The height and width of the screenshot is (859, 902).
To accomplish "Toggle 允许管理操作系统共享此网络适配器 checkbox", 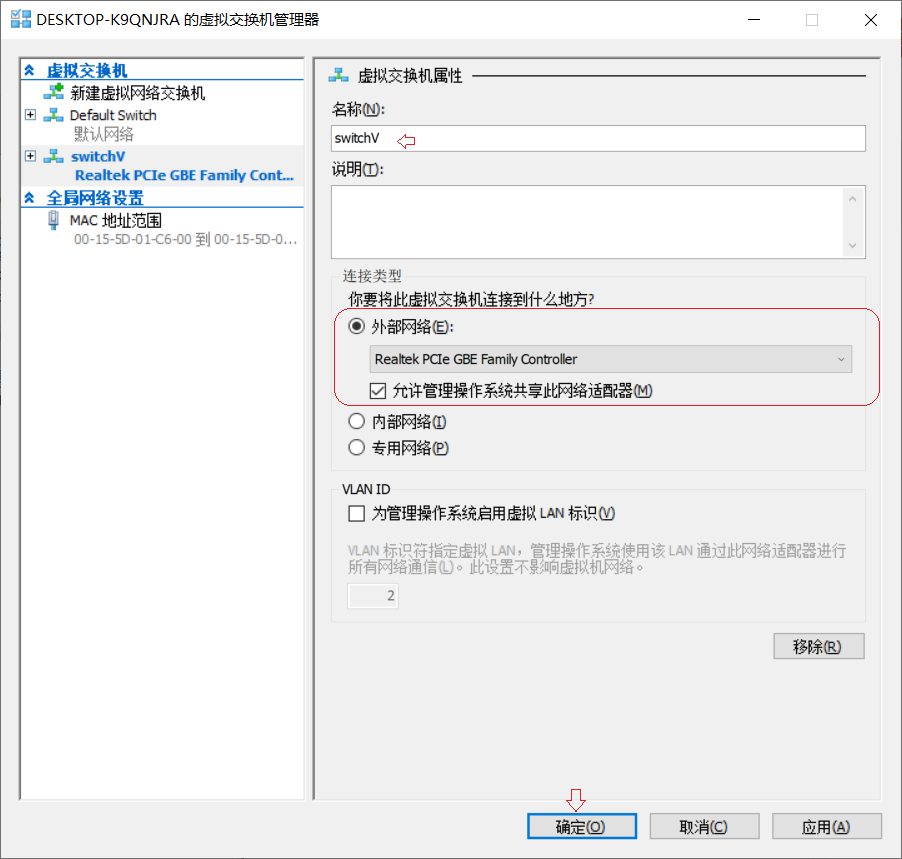I will 378,391.
